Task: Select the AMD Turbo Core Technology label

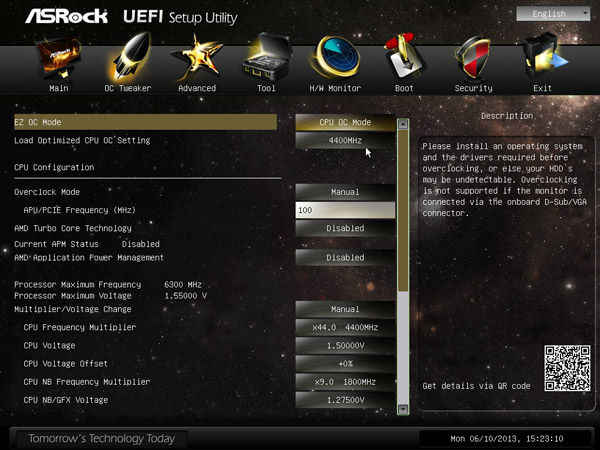Action: [73, 228]
